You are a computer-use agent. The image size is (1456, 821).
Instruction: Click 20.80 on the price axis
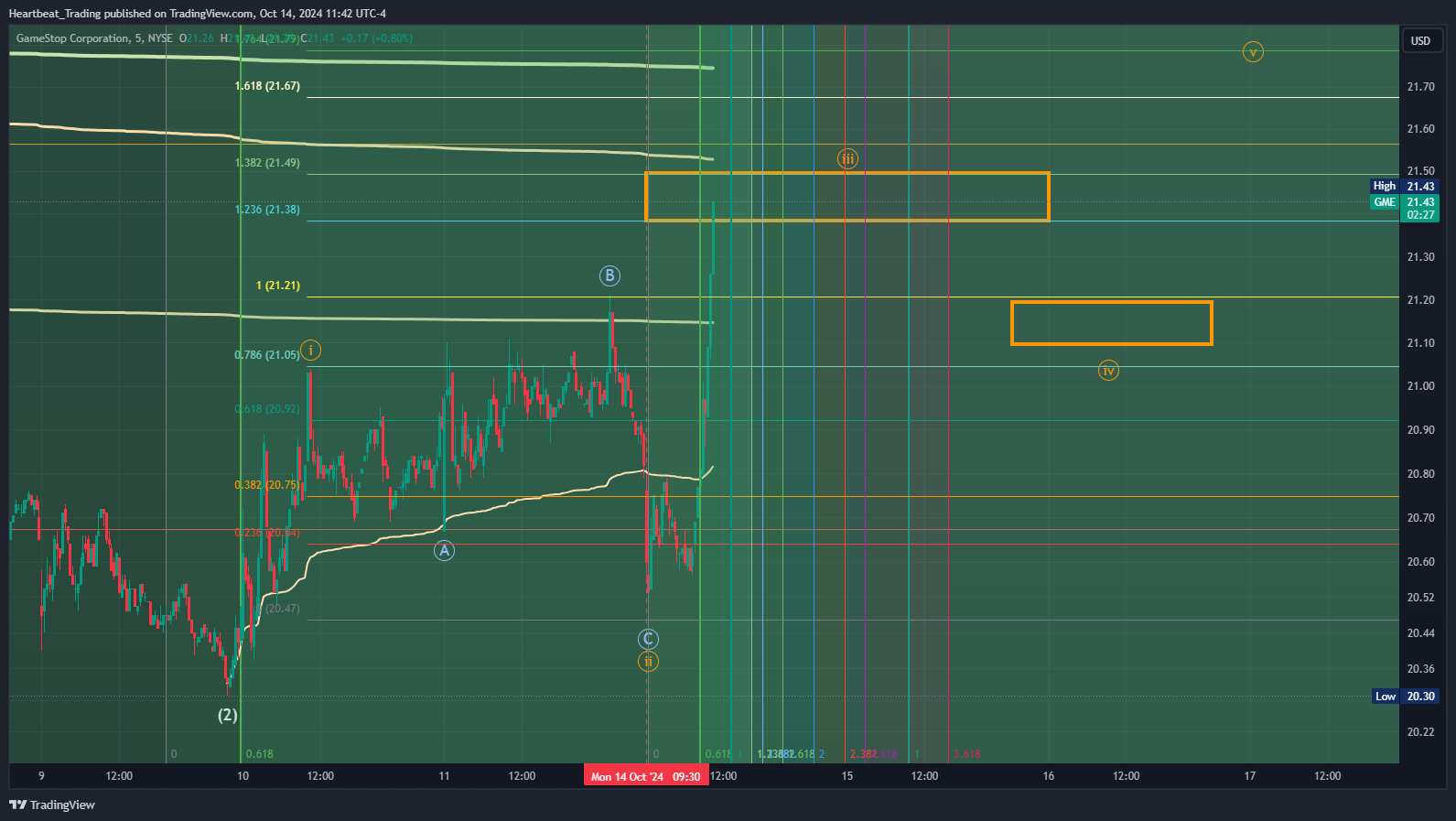pos(1420,474)
